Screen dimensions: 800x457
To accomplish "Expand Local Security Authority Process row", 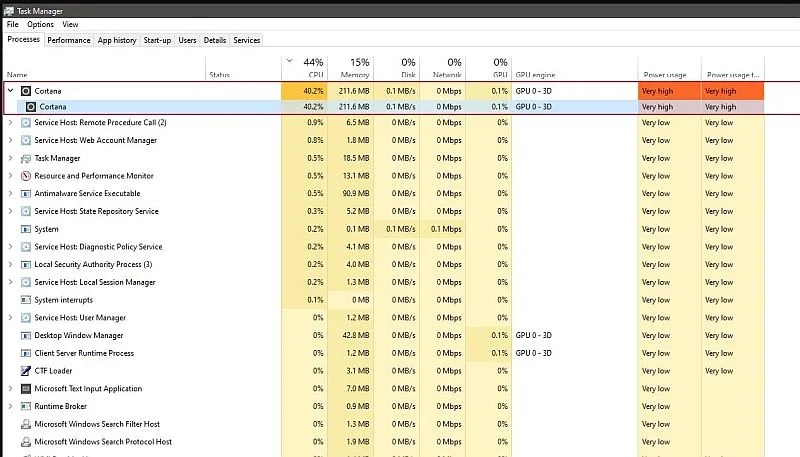I will [10, 264].
